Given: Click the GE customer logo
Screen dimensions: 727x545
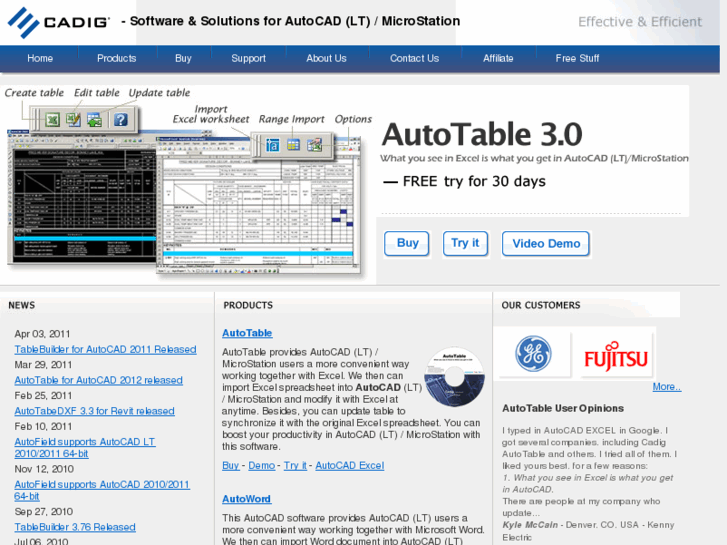Looking at the screenshot, I should (x=533, y=354).
